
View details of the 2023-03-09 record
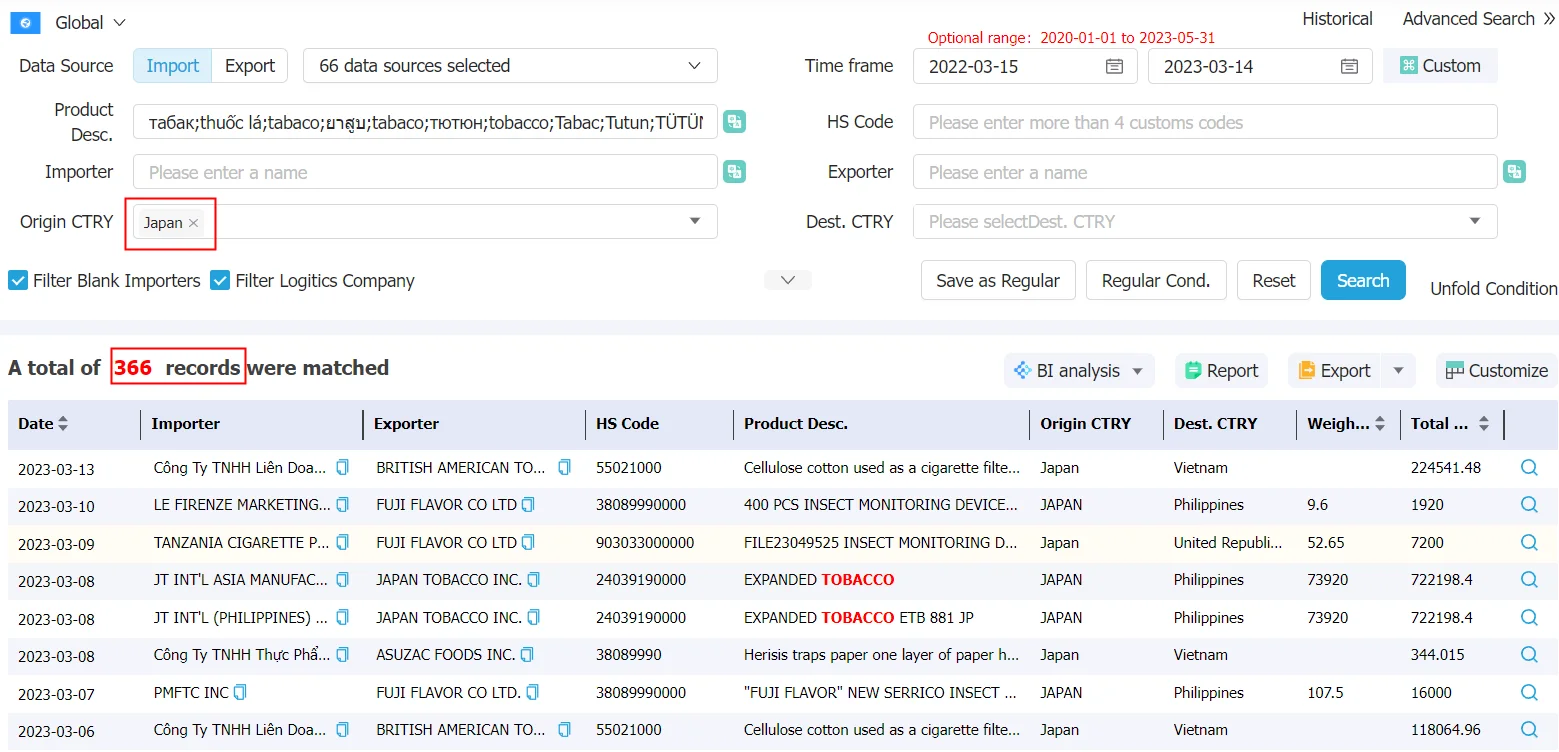point(1529,542)
